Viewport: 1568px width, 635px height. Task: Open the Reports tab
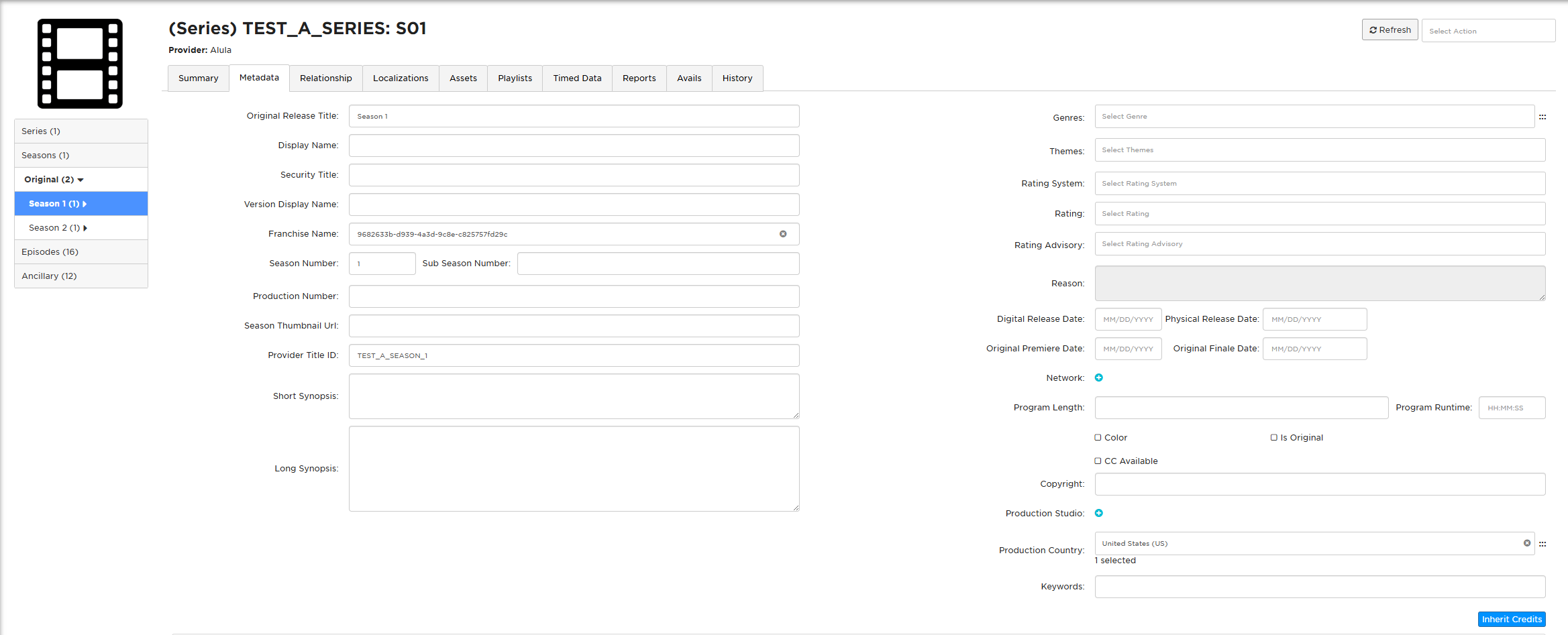click(639, 78)
